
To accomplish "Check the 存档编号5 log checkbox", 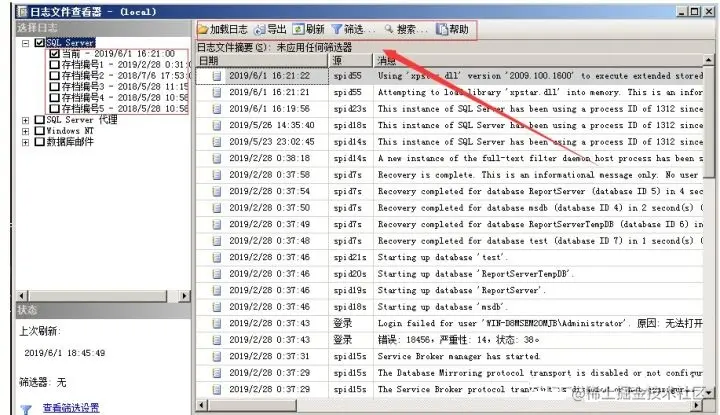I will [54, 109].
